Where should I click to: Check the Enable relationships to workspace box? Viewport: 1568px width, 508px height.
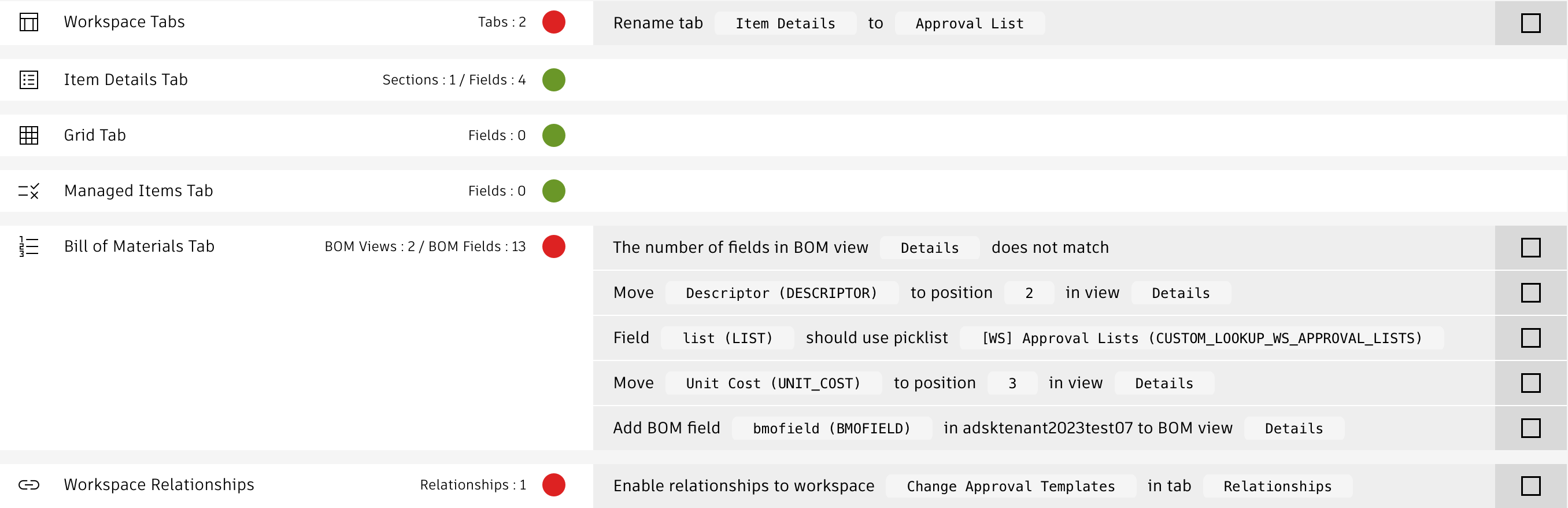click(x=1530, y=486)
